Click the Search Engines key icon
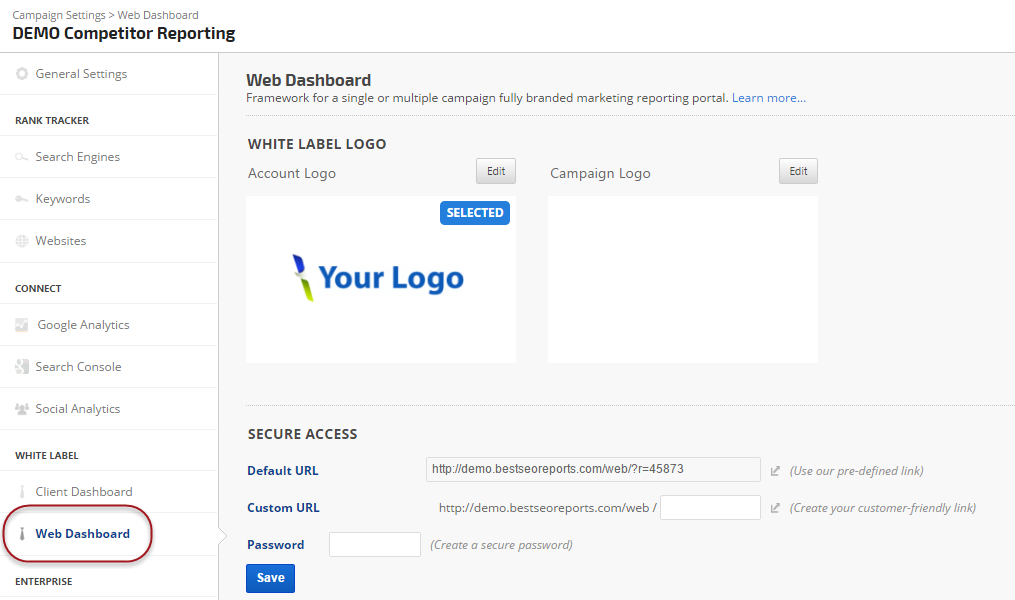The width and height of the screenshot is (1015, 600). (22, 157)
